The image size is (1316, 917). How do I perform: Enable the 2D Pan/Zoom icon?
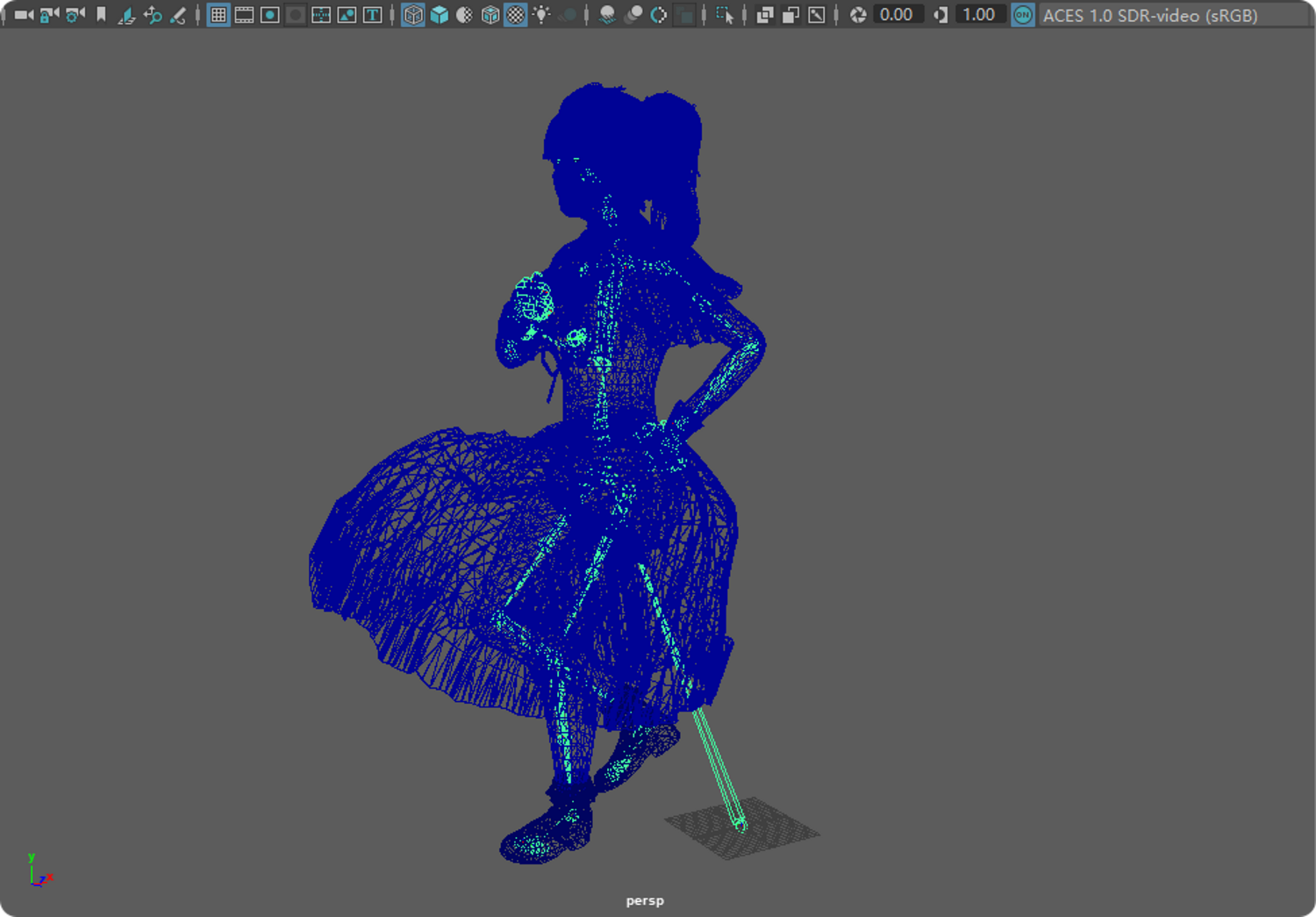(x=153, y=15)
